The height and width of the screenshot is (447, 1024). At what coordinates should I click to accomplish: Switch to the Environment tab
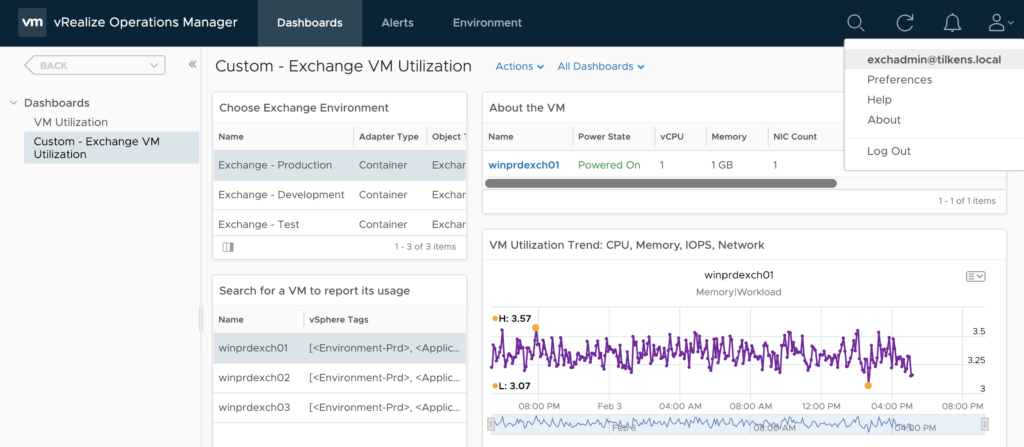pos(487,22)
